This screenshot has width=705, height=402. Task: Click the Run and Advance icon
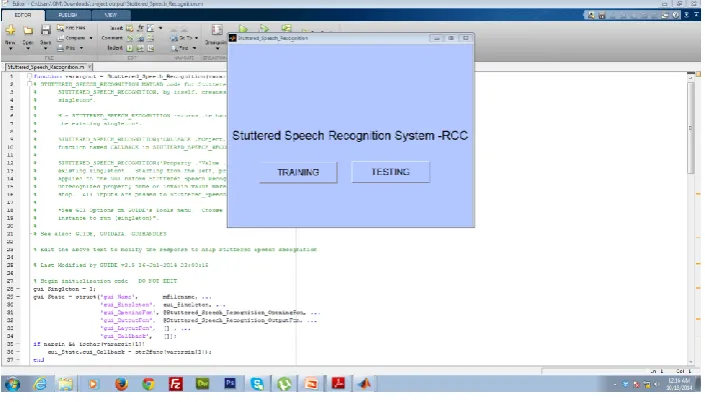click(x=264, y=29)
